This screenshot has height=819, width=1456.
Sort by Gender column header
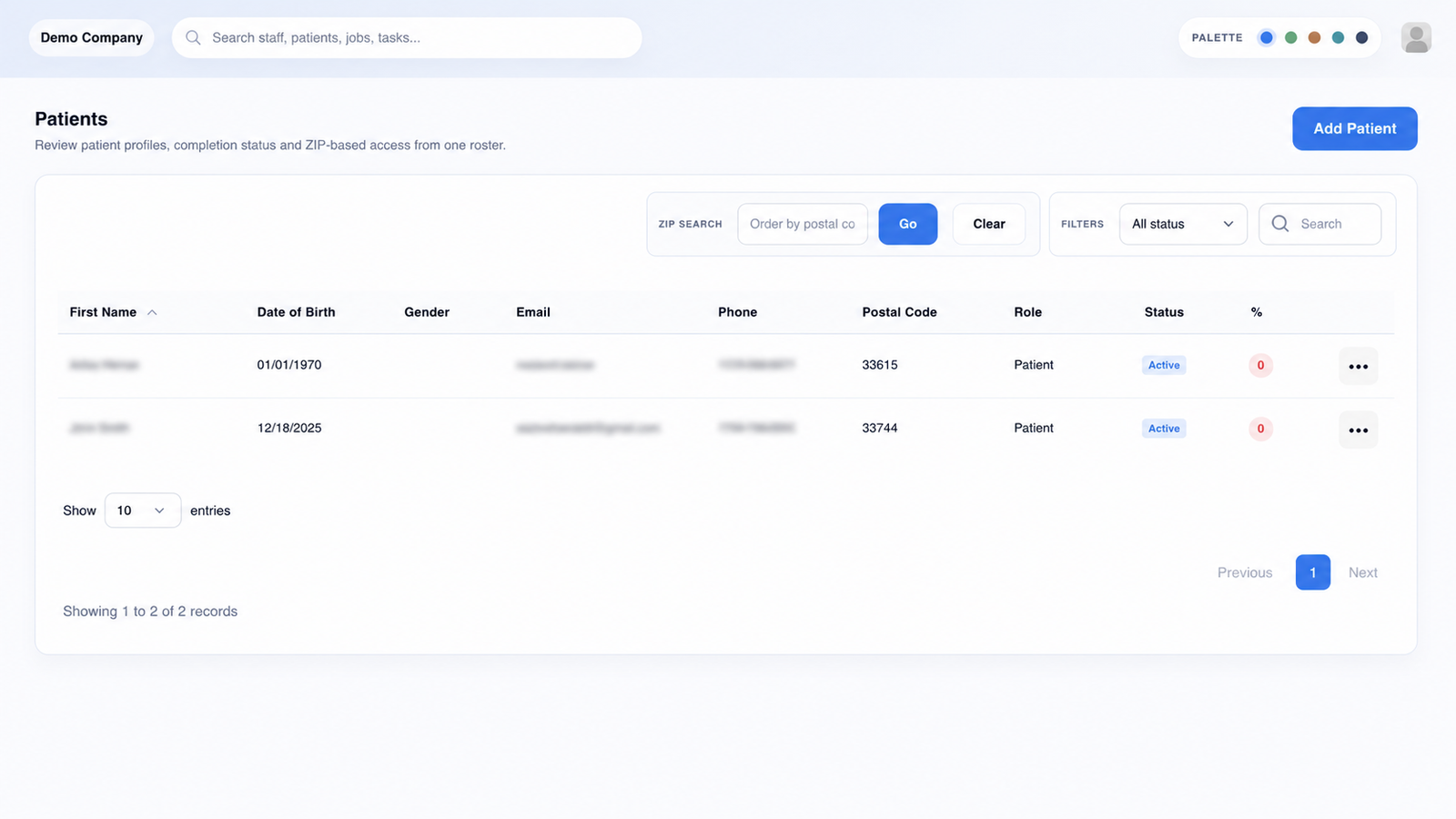tap(427, 312)
